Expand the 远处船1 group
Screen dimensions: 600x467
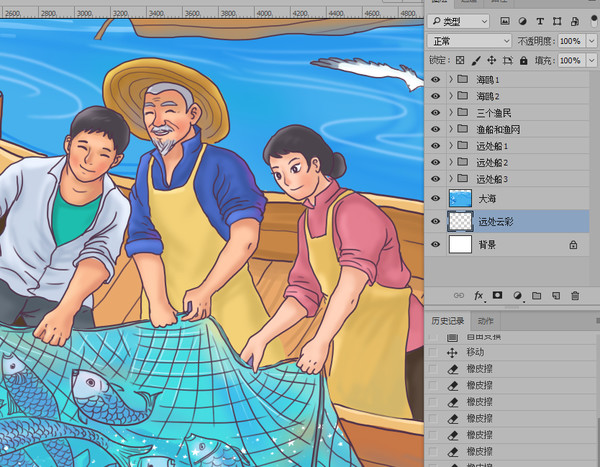451,145
